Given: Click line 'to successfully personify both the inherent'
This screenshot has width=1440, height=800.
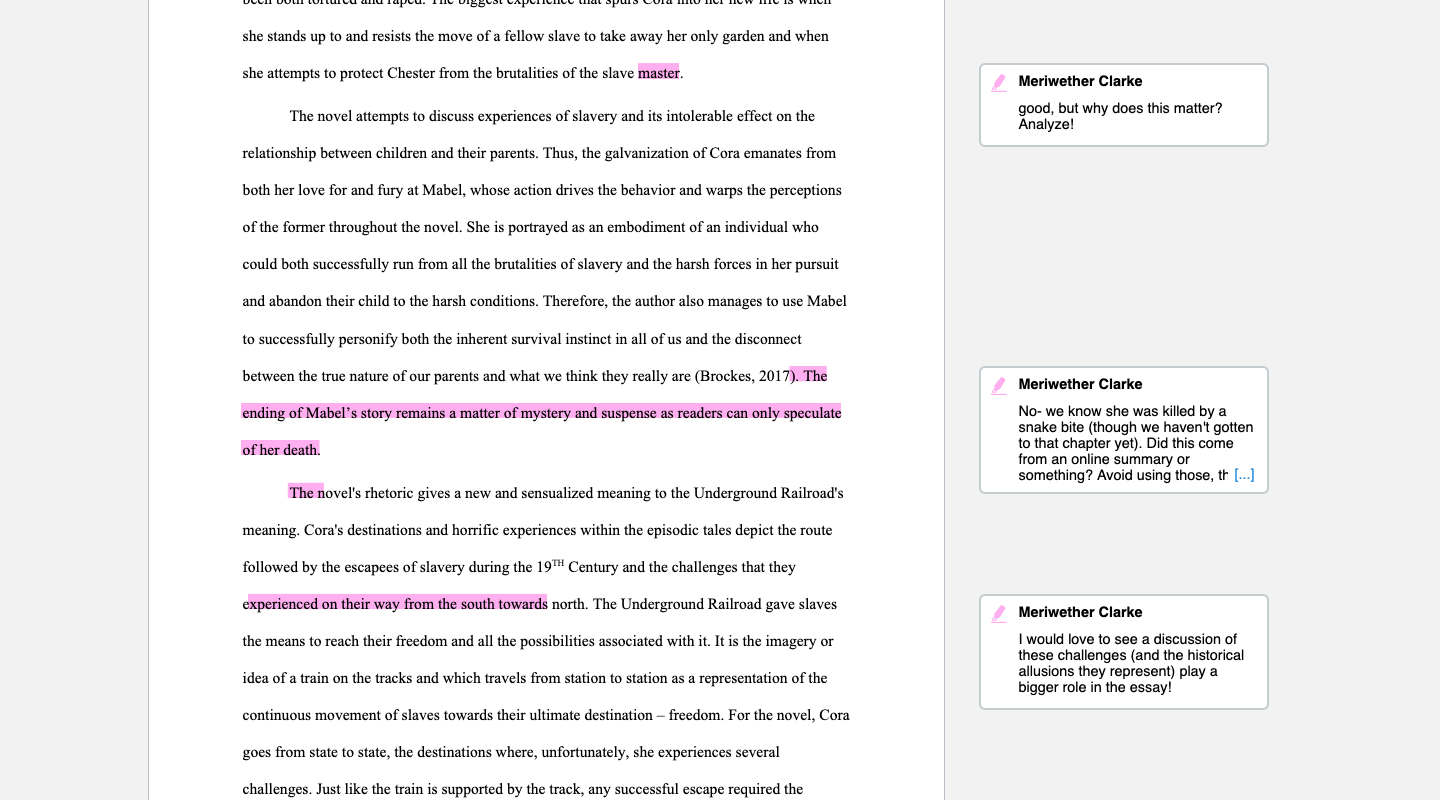Looking at the screenshot, I should tap(522, 339).
